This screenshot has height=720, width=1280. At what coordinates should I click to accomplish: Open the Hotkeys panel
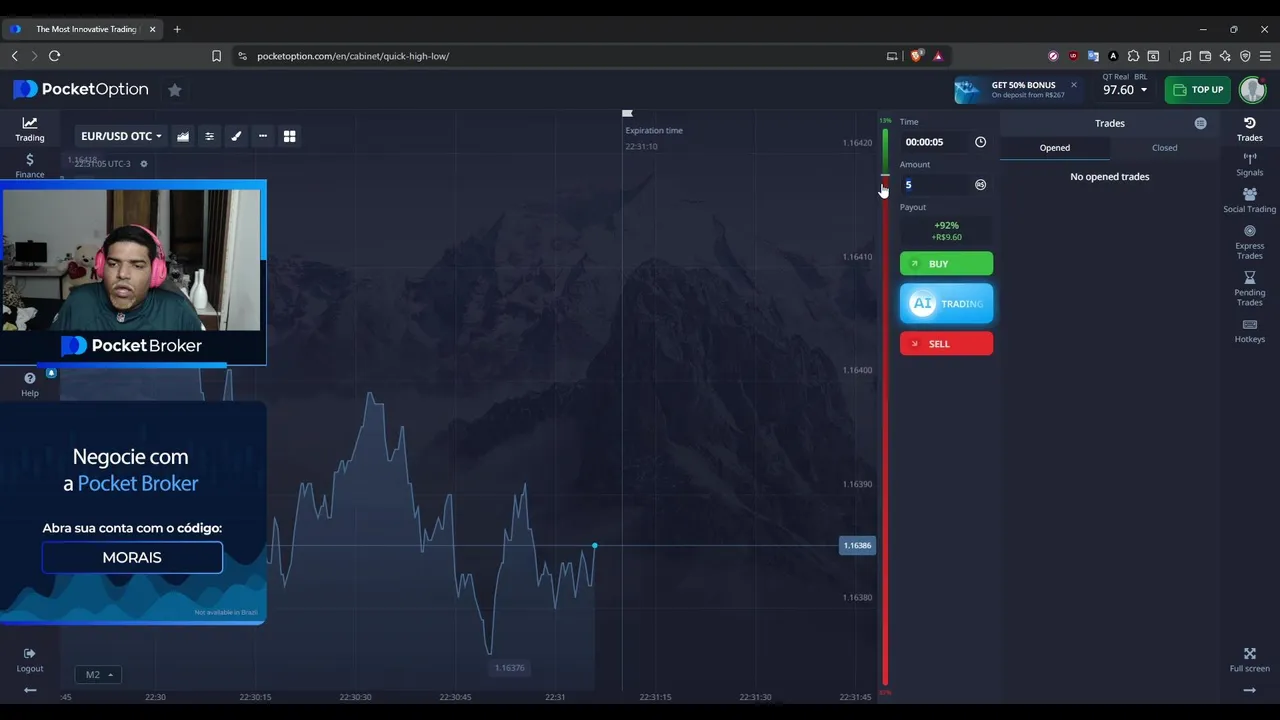[1250, 331]
